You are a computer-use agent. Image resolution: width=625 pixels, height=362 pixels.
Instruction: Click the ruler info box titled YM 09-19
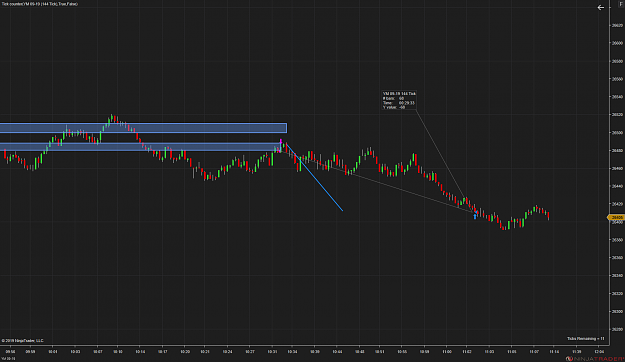(399, 100)
